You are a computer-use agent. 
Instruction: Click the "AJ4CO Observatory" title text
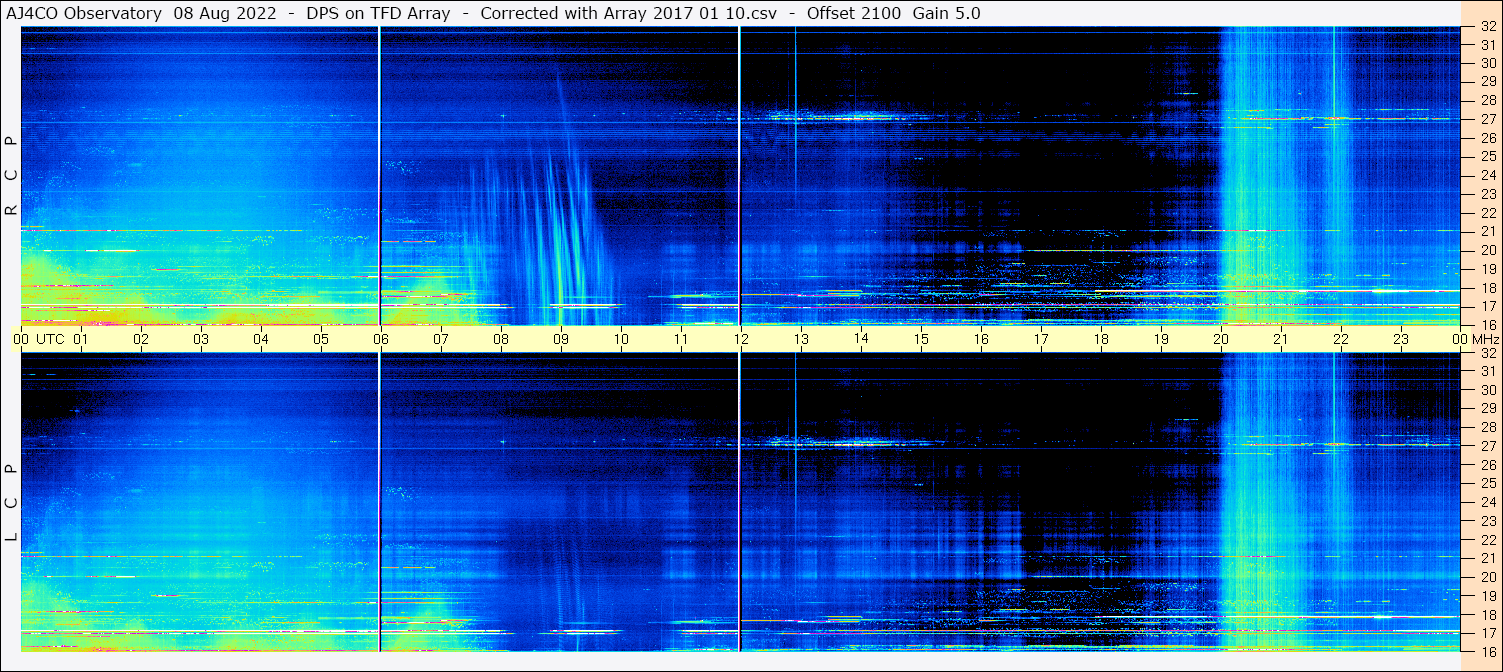[x=82, y=13]
